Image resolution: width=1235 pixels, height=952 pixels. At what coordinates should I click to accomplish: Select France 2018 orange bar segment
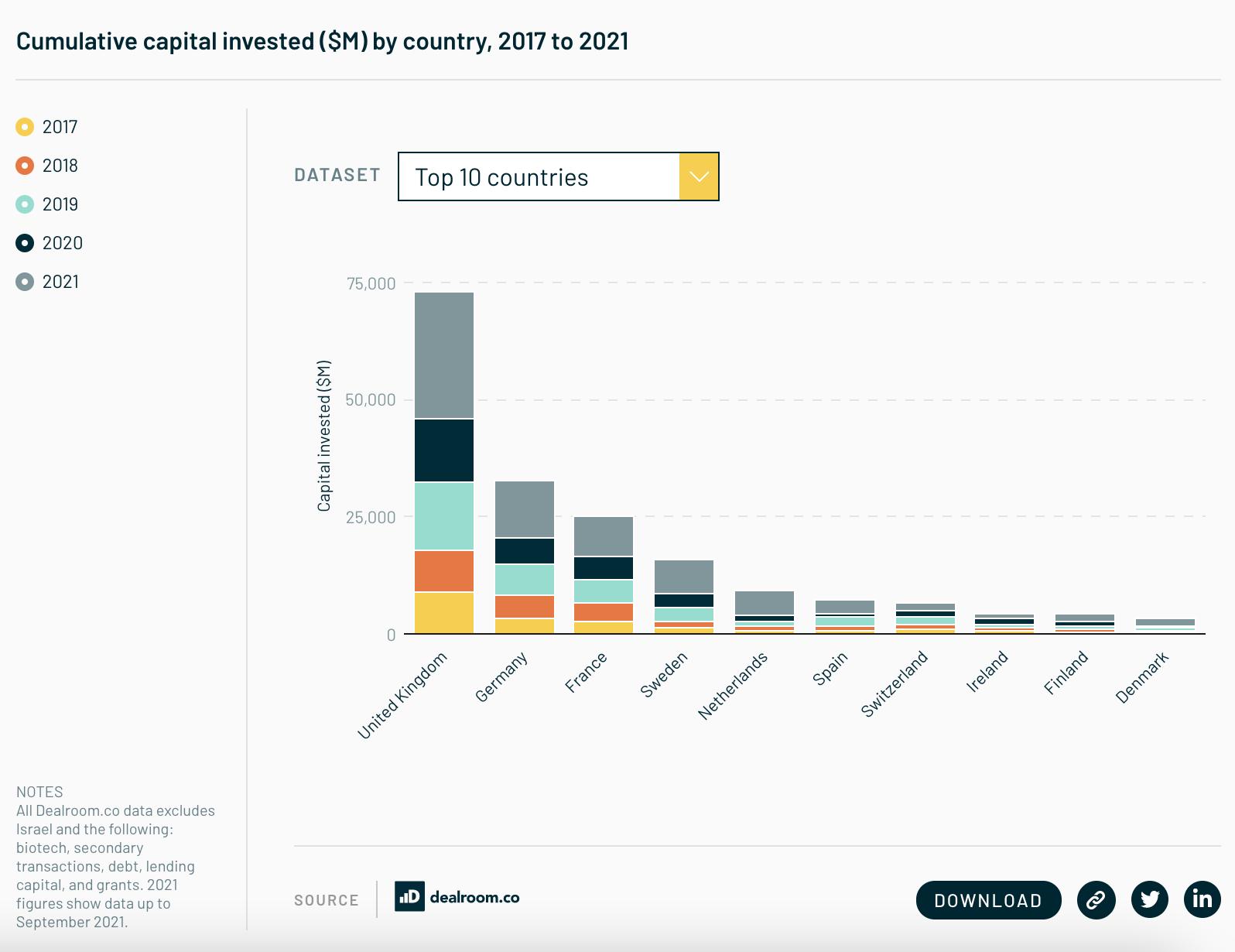[604, 612]
